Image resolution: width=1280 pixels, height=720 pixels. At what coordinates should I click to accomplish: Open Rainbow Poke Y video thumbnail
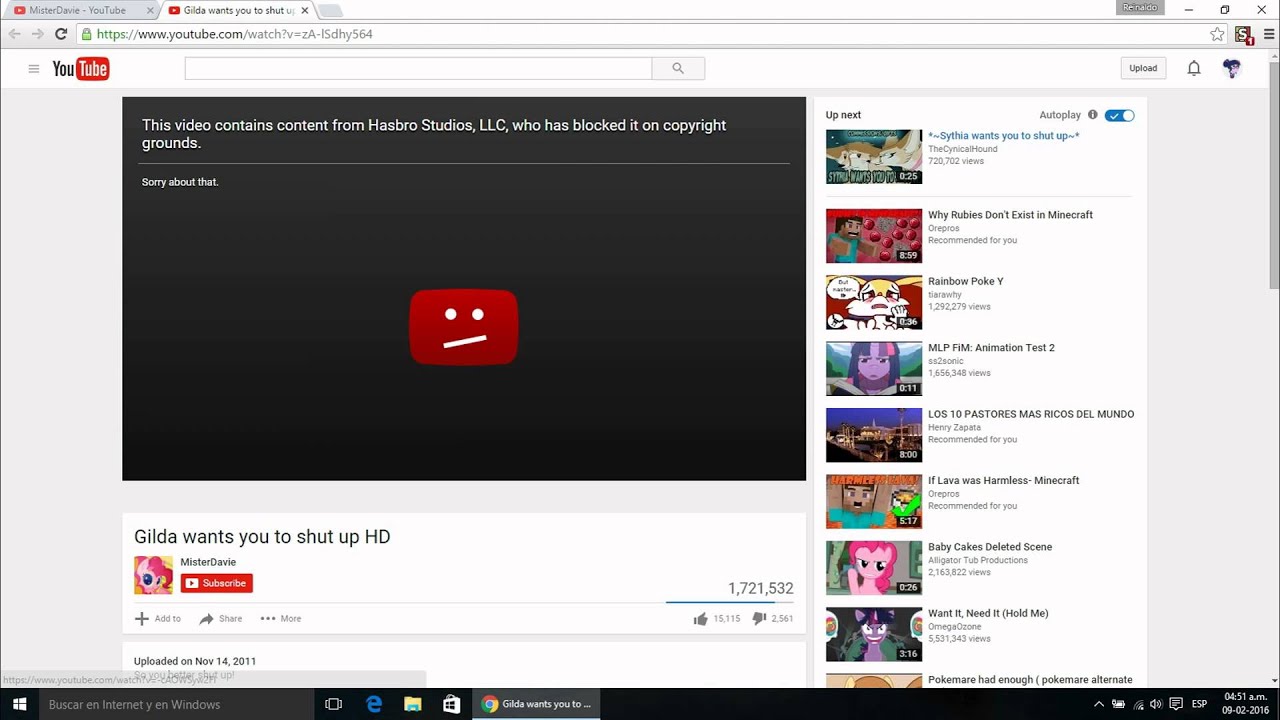pos(874,302)
